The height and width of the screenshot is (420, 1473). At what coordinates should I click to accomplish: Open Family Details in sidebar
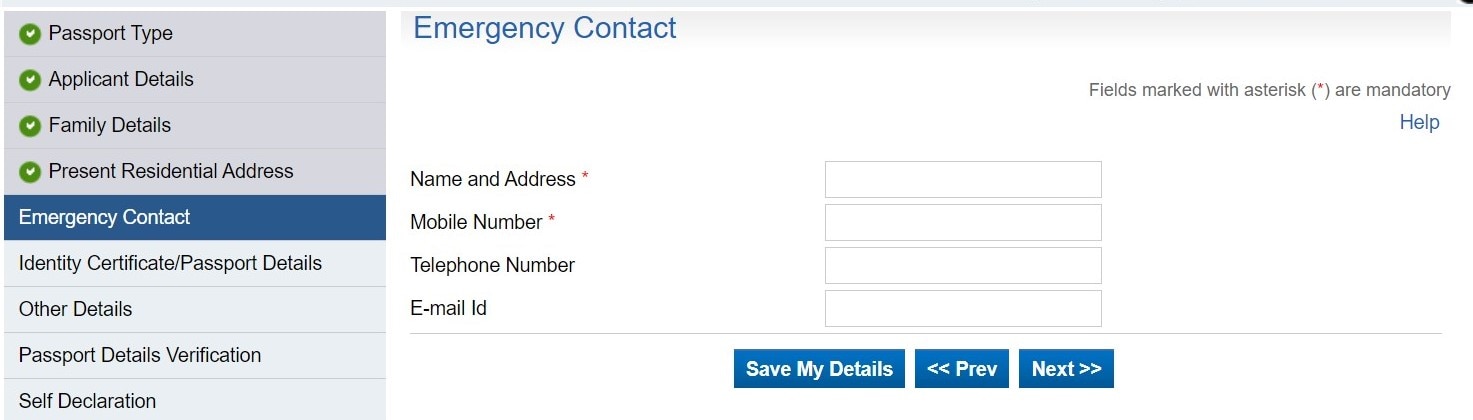110,126
